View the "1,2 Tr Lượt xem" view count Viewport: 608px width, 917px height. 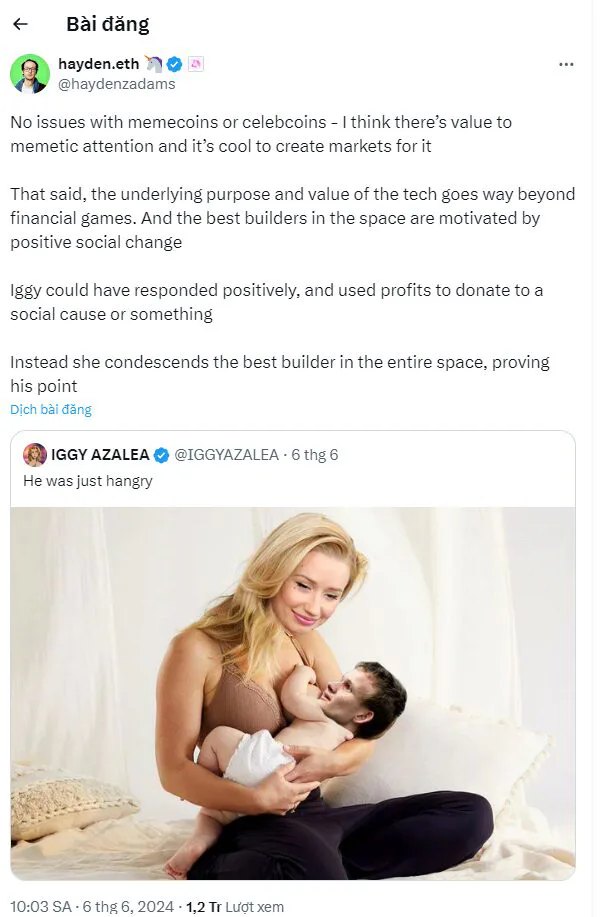coord(235,906)
